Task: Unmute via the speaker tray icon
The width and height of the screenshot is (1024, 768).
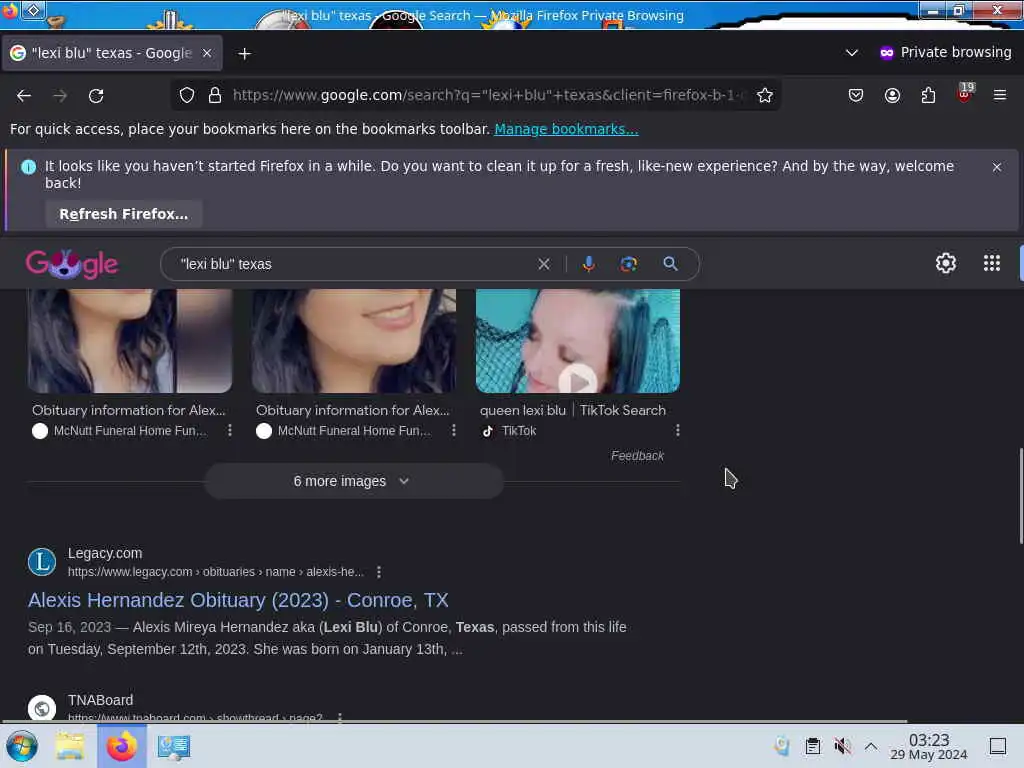Action: pos(843,746)
